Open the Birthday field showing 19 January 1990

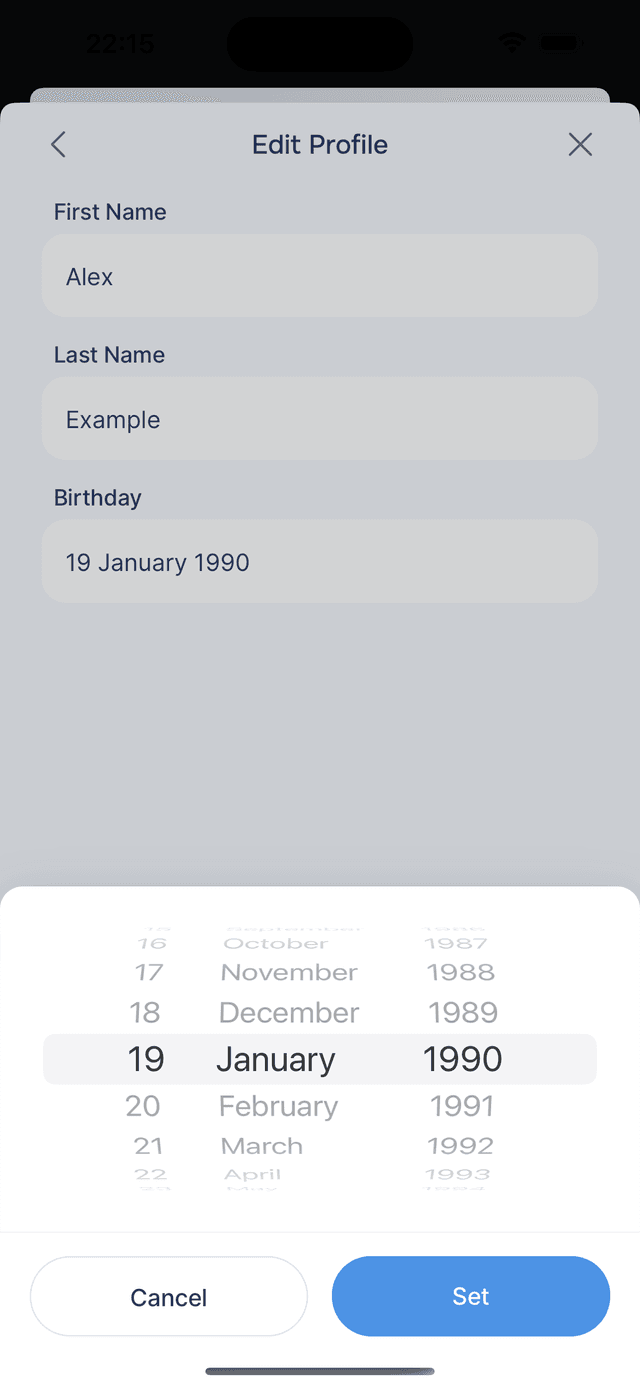320,561
